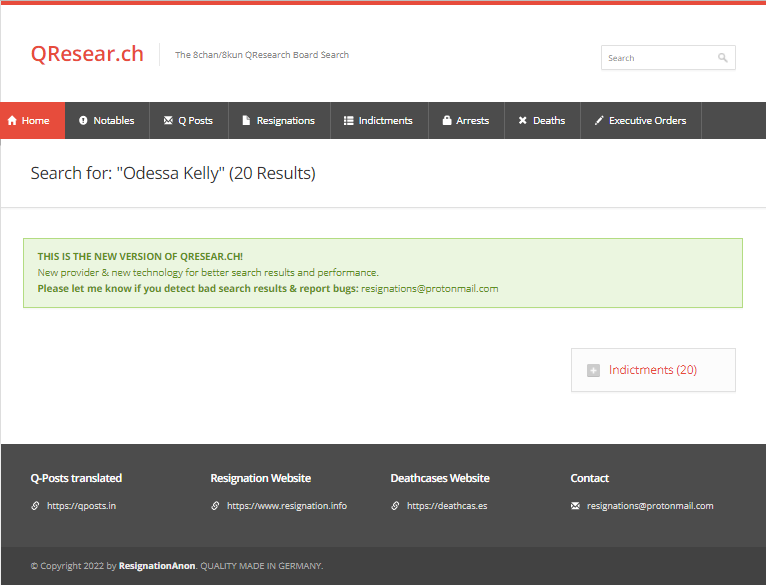Open the Q Posts menu item
766x585 pixels.
tap(189, 120)
